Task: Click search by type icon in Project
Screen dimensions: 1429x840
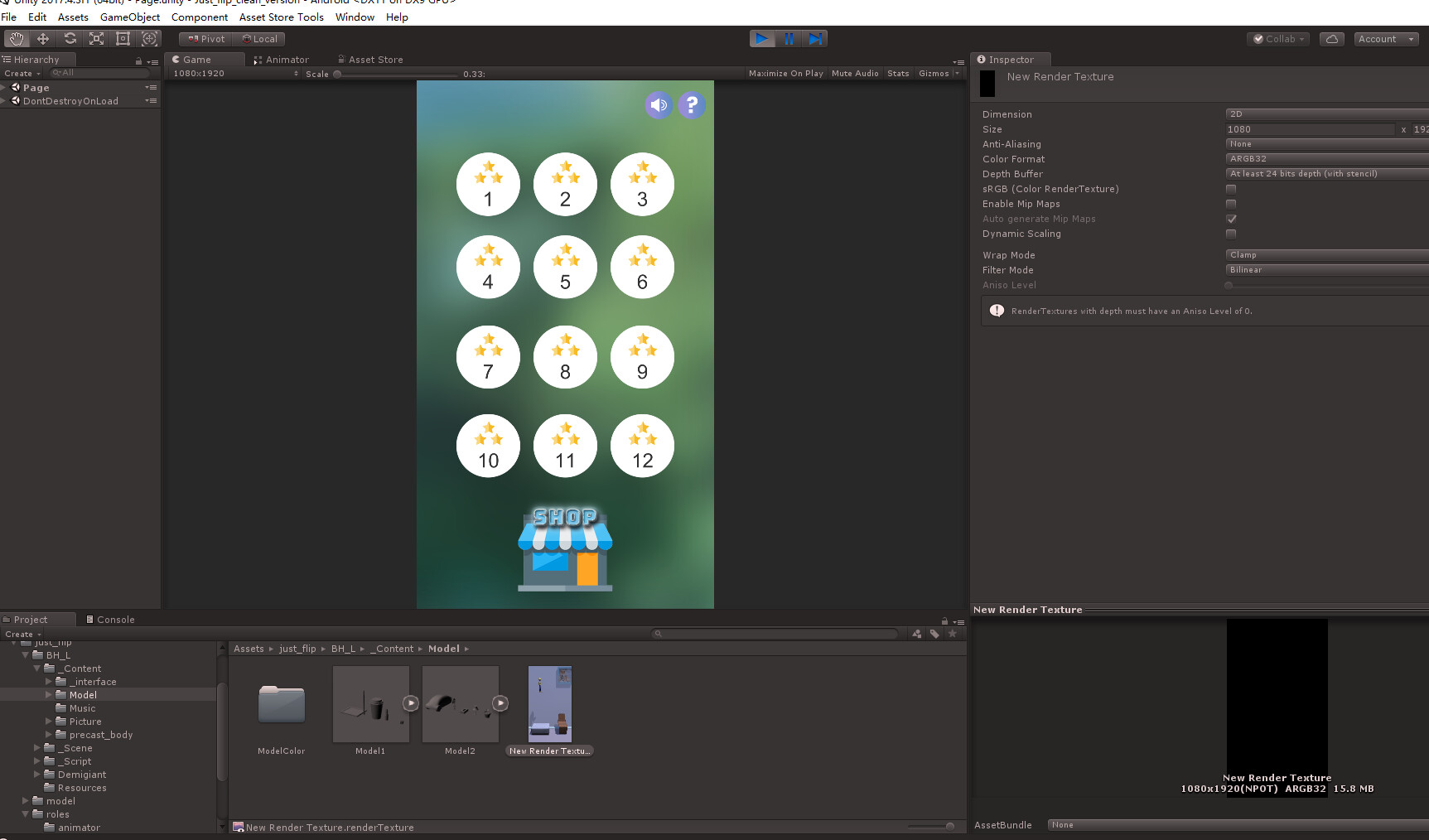Action: 917,634
